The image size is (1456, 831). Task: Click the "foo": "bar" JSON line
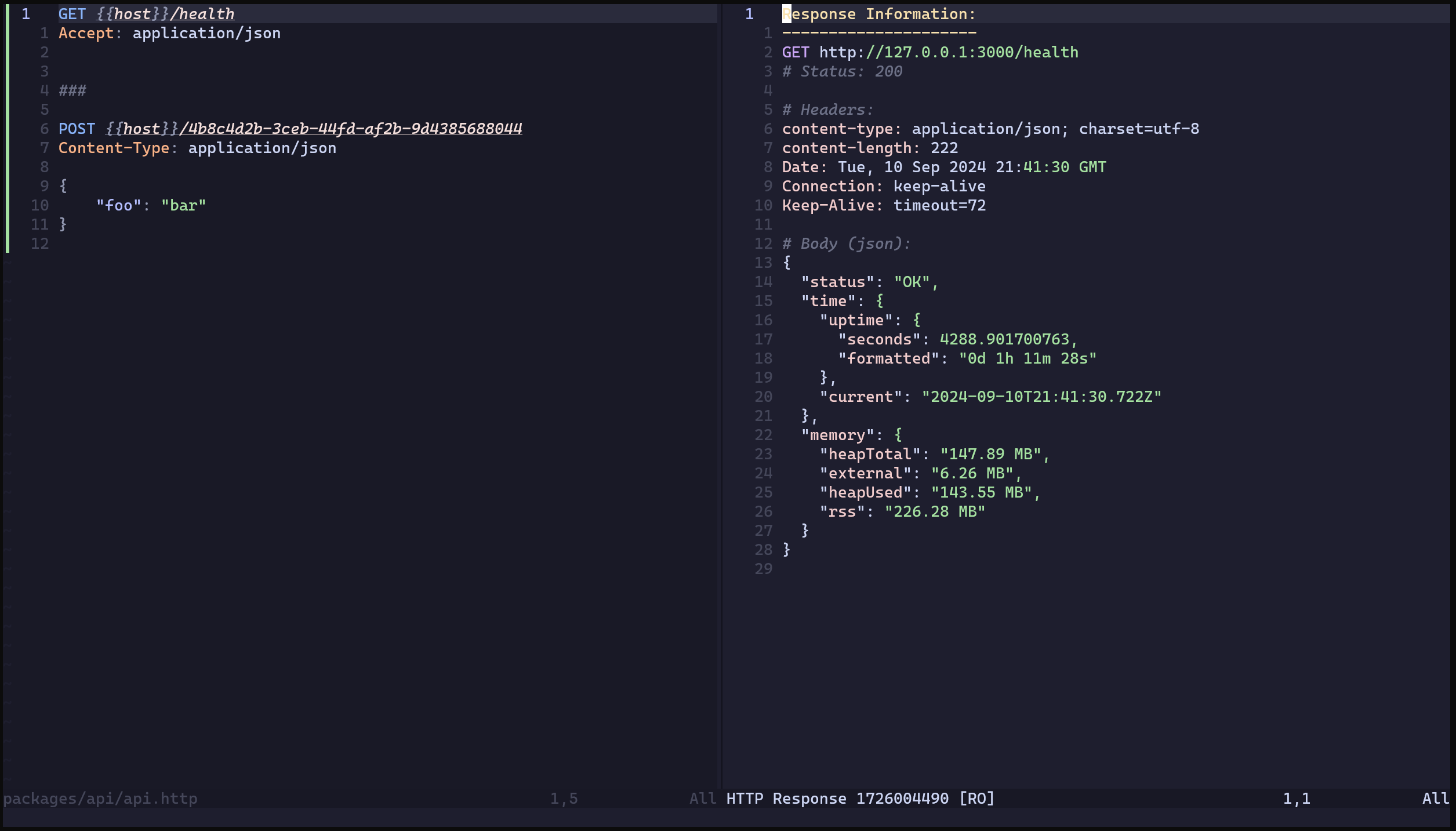click(x=151, y=205)
